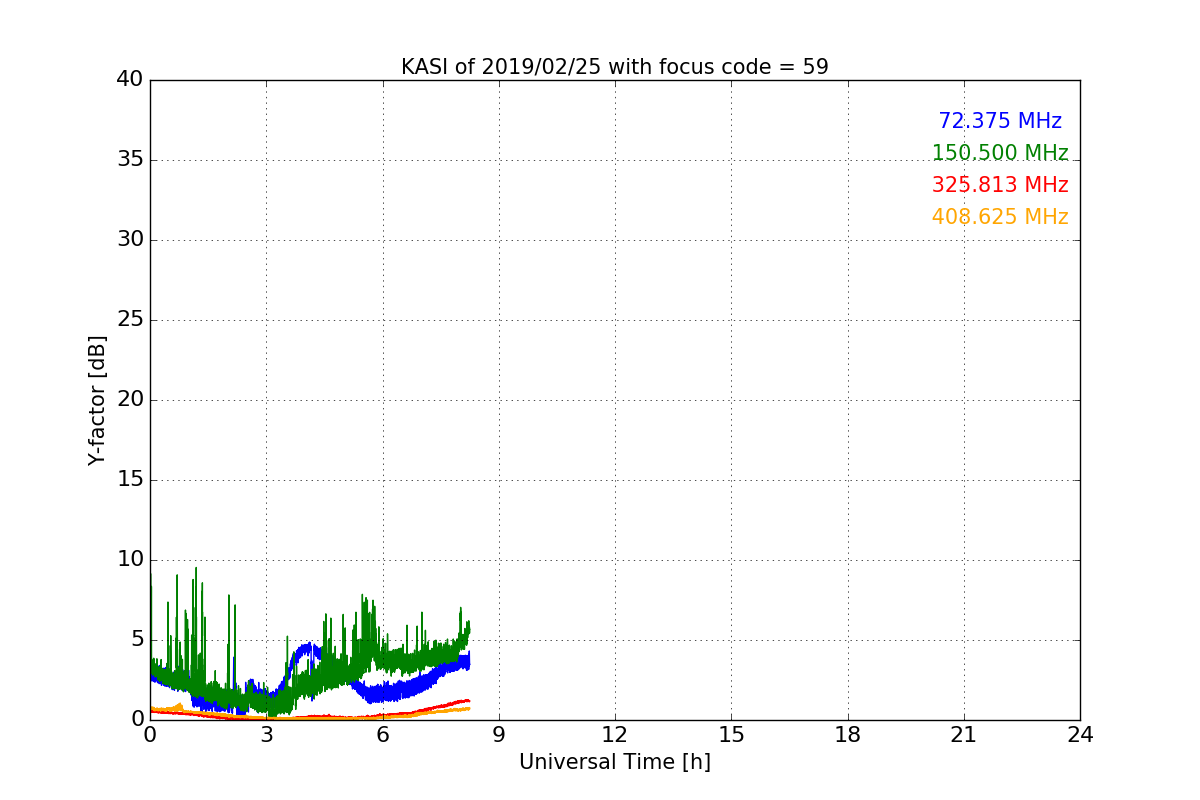1200x800 pixels.
Task: Click y-axis tick label 40
Action: pos(130,80)
